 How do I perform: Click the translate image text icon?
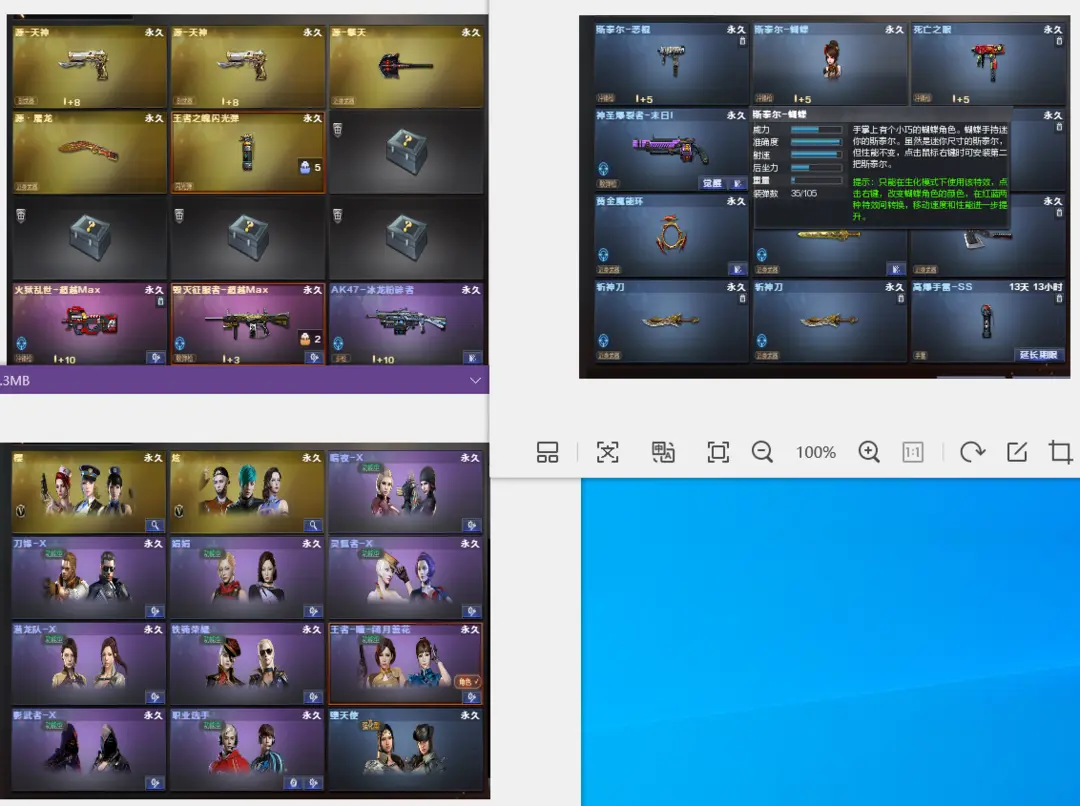coord(662,452)
